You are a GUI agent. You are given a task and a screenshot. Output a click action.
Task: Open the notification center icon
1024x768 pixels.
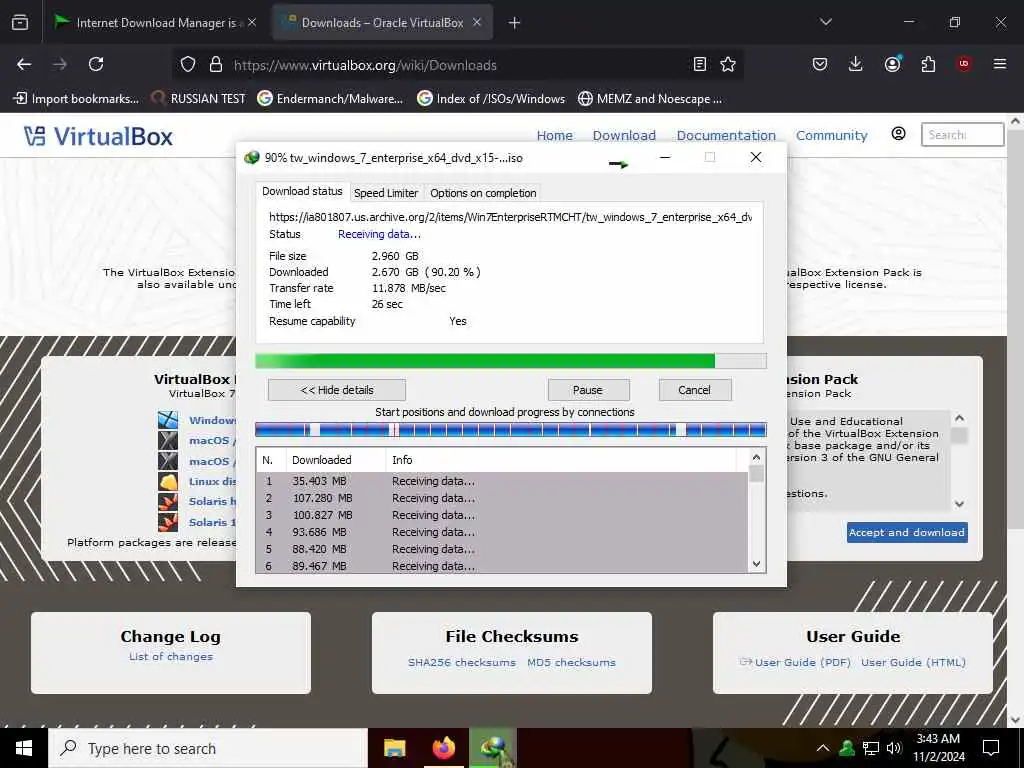991,748
